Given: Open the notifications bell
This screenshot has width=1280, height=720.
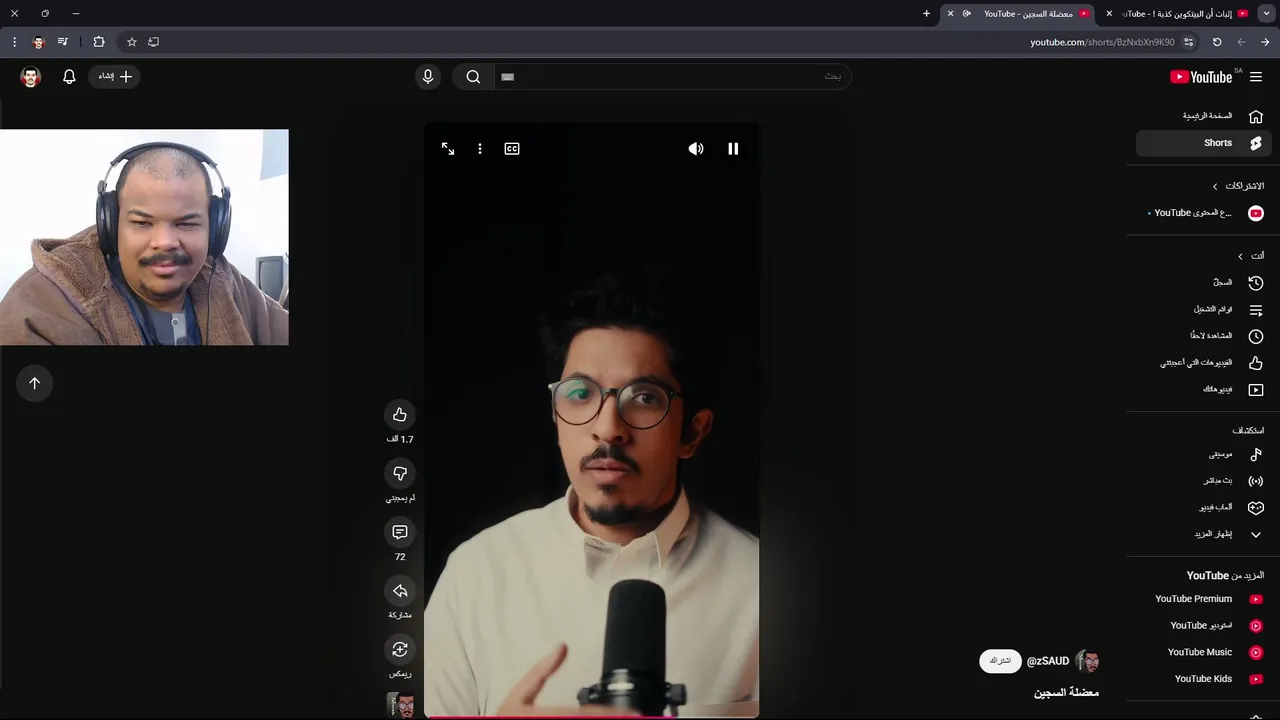Looking at the screenshot, I should pos(69,76).
